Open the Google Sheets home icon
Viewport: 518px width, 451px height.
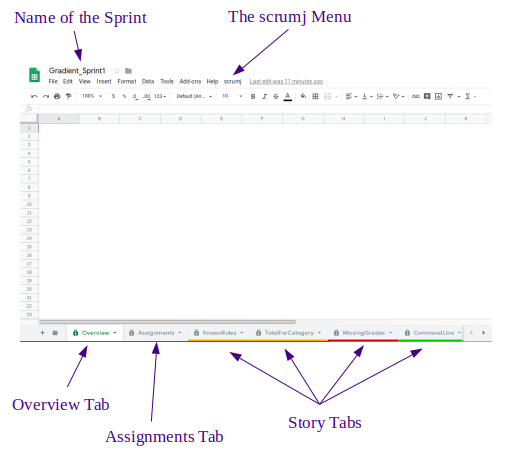click(x=34, y=75)
